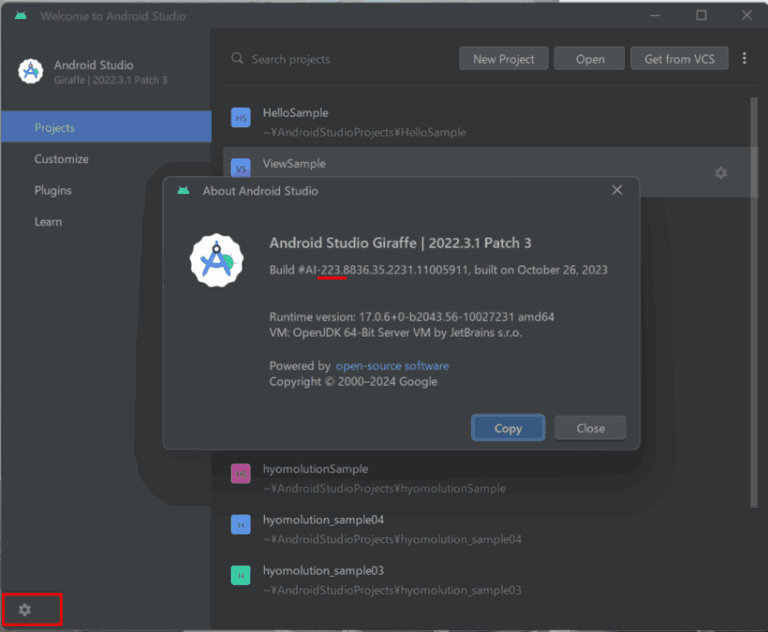The height and width of the screenshot is (632, 768).
Task: Select the Projects tab in sidebar
Action: (106, 127)
